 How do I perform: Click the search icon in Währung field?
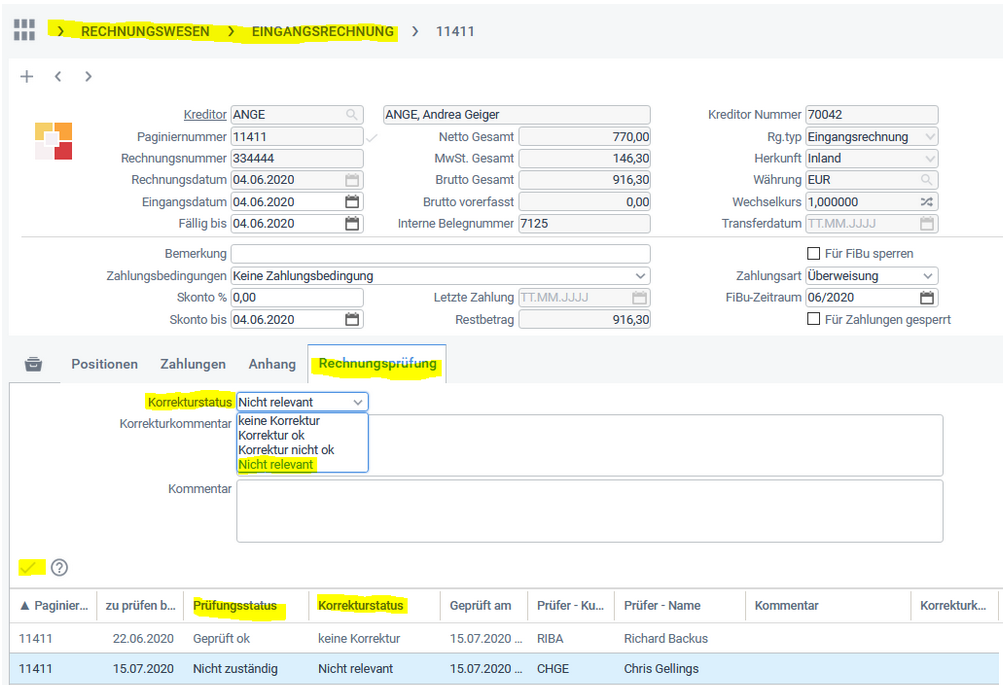click(927, 180)
